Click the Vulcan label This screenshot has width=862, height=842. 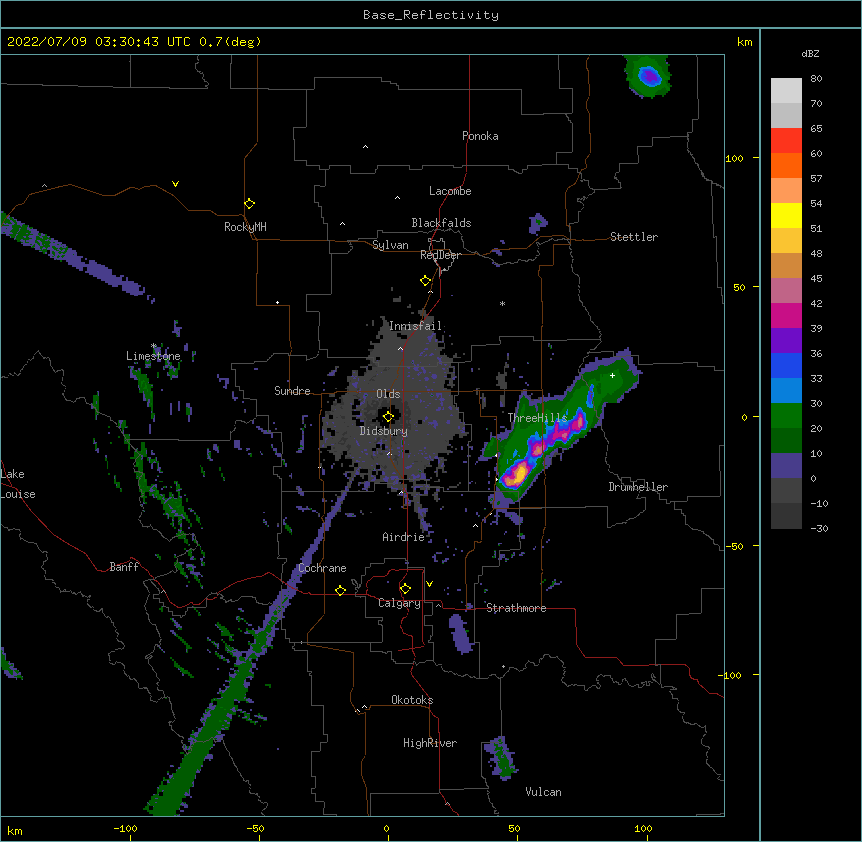coord(543,792)
